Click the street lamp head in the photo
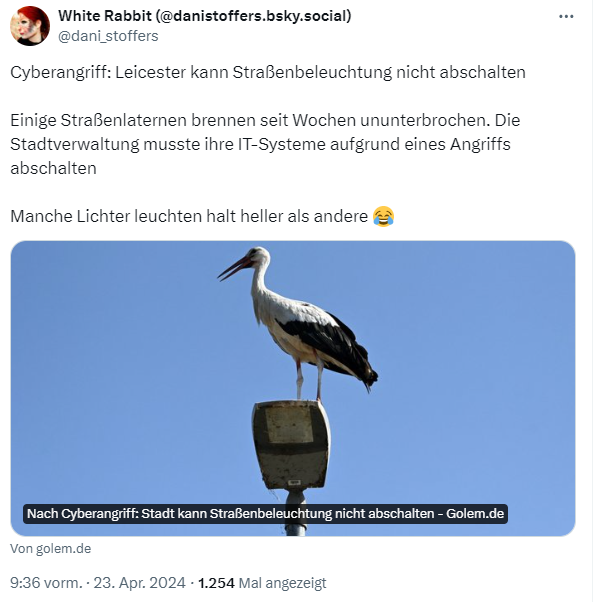Screen dimensions: 595x602 [291, 445]
